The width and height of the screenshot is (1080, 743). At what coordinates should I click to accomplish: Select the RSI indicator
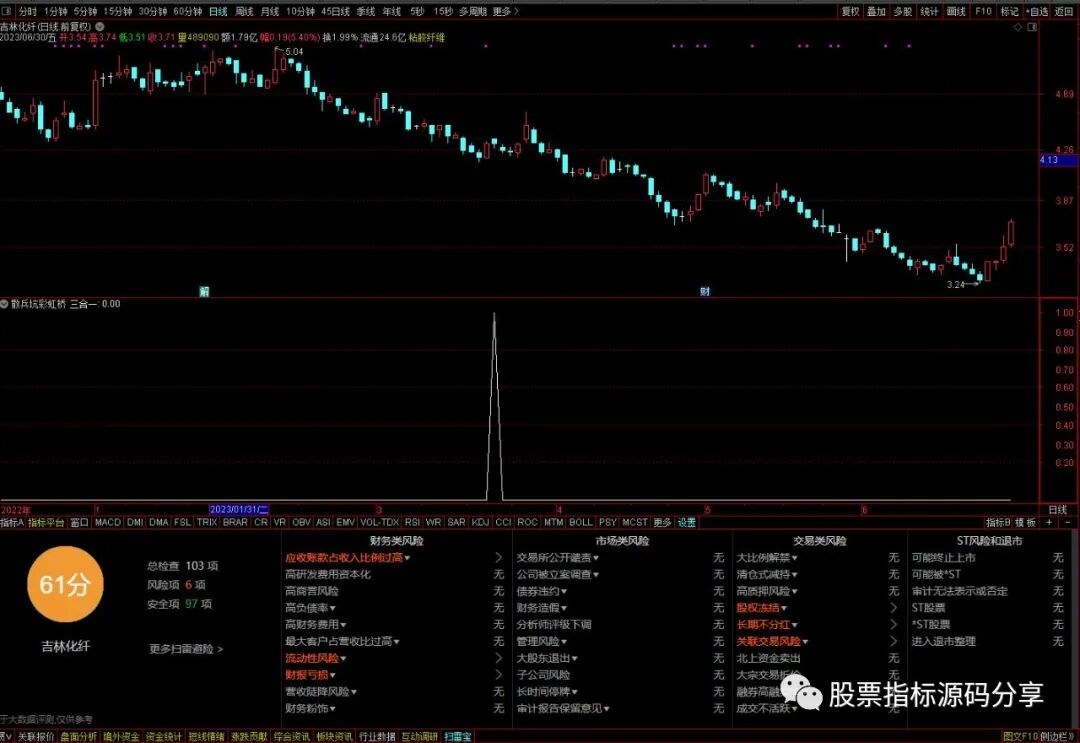pyautogui.click(x=413, y=523)
